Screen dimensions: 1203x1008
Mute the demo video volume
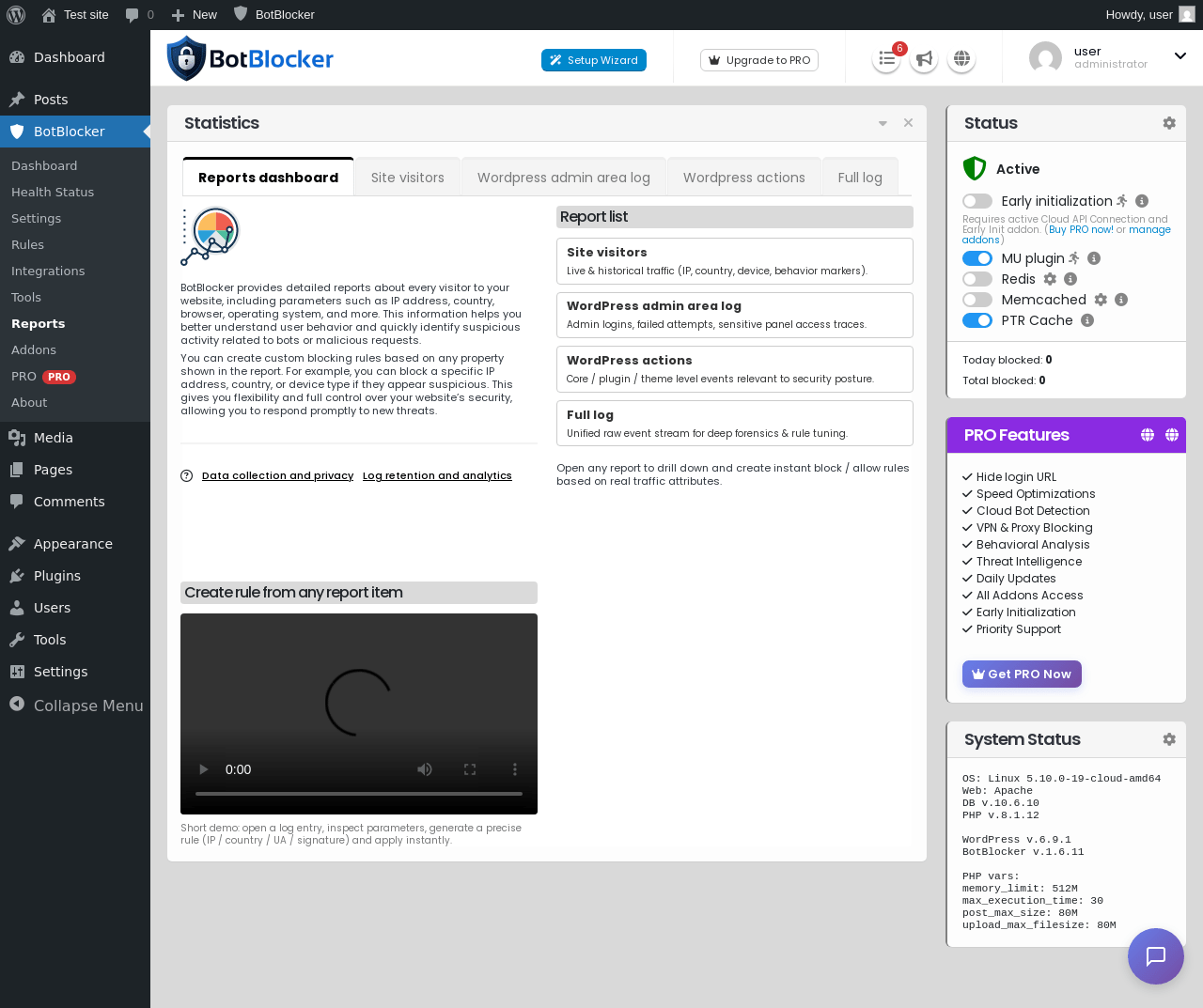click(x=425, y=769)
